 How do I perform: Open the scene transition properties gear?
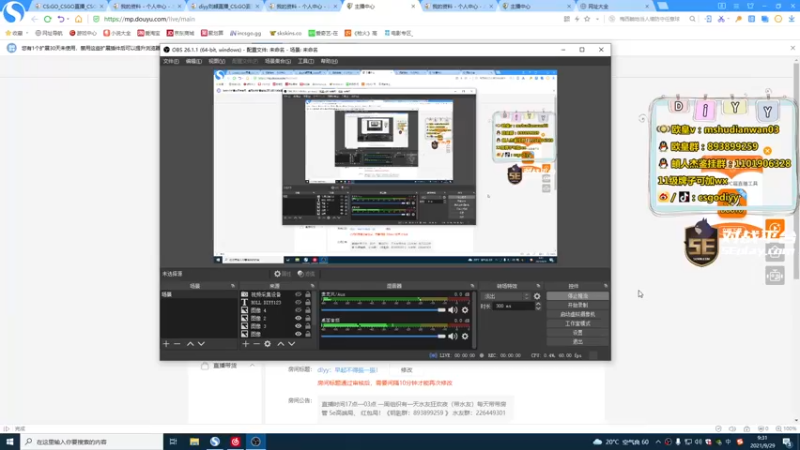[537, 296]
